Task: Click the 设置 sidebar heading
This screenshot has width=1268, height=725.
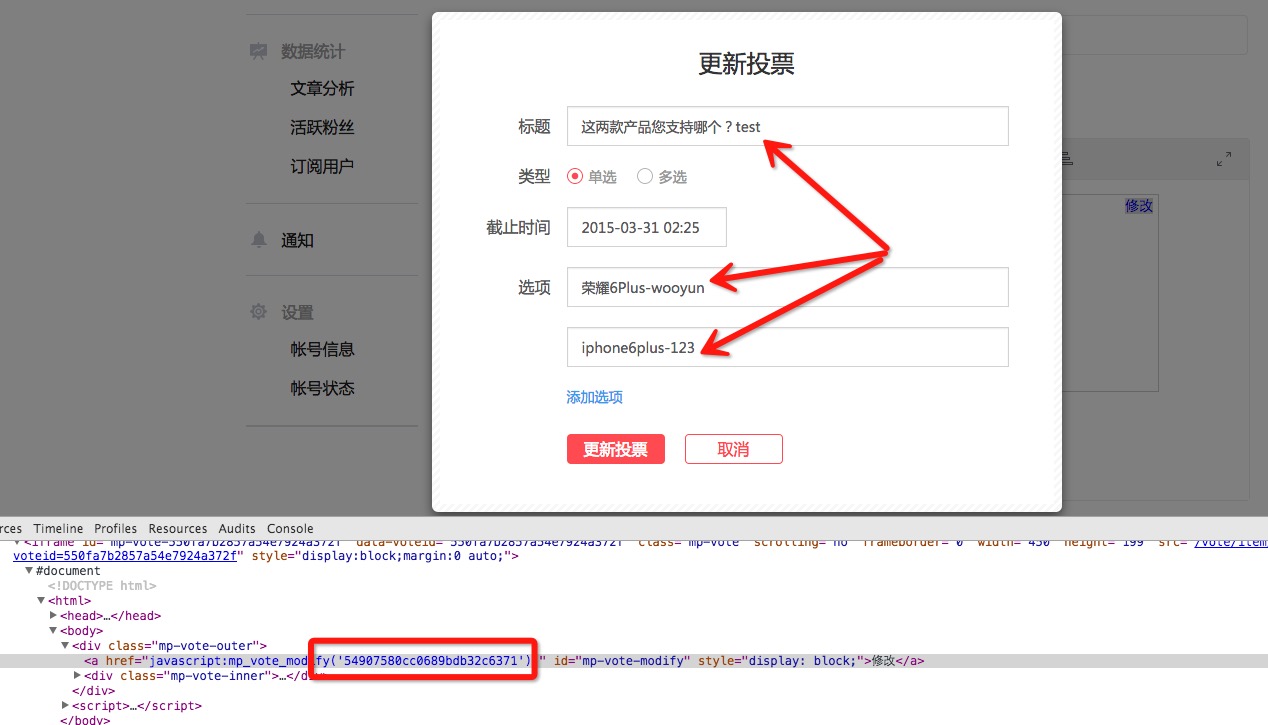Action: tap(297, 313)
